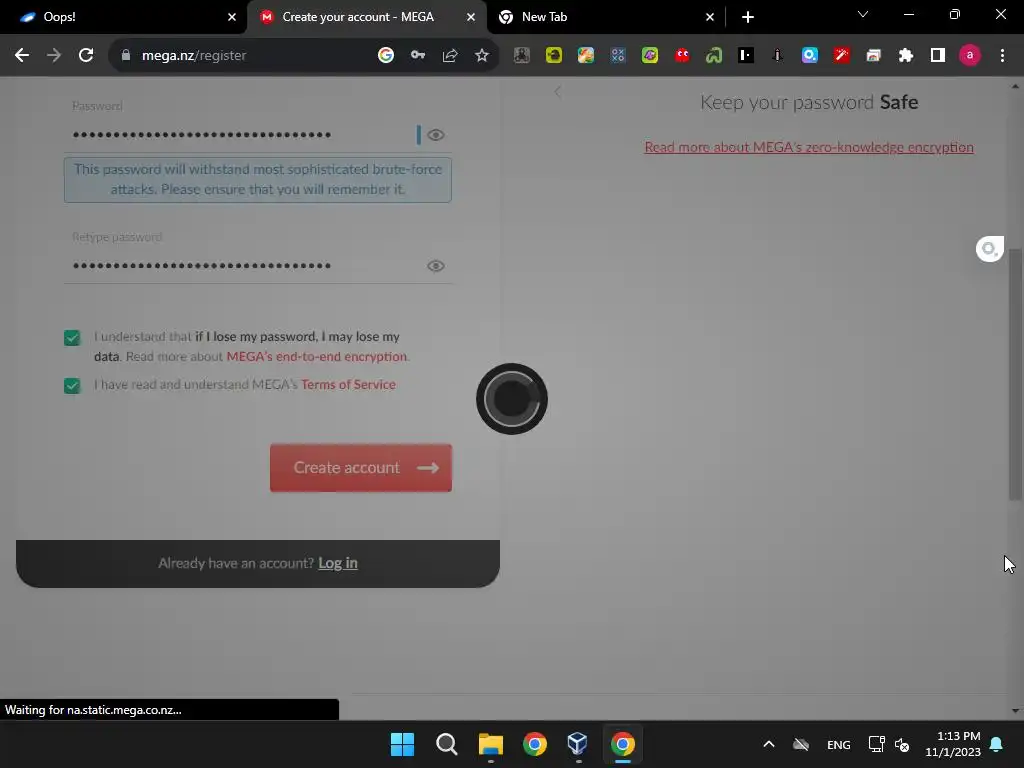Screen dimensions: 1024x768
Task: Open a new browser tab
Action: (x=748, y=17)
